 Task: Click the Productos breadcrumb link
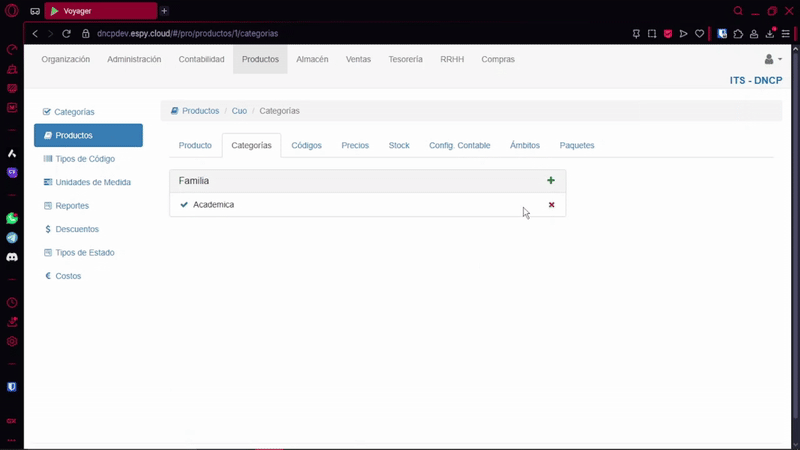tap(200, 111)
